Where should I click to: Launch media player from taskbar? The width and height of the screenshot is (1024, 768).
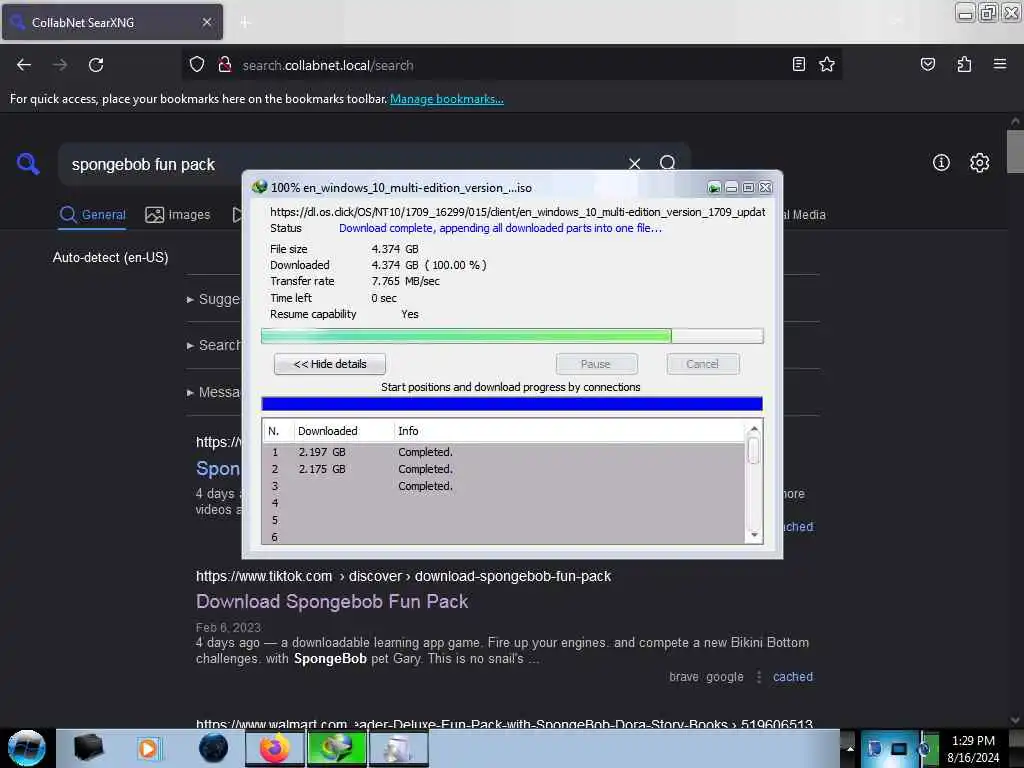[148, 748]
